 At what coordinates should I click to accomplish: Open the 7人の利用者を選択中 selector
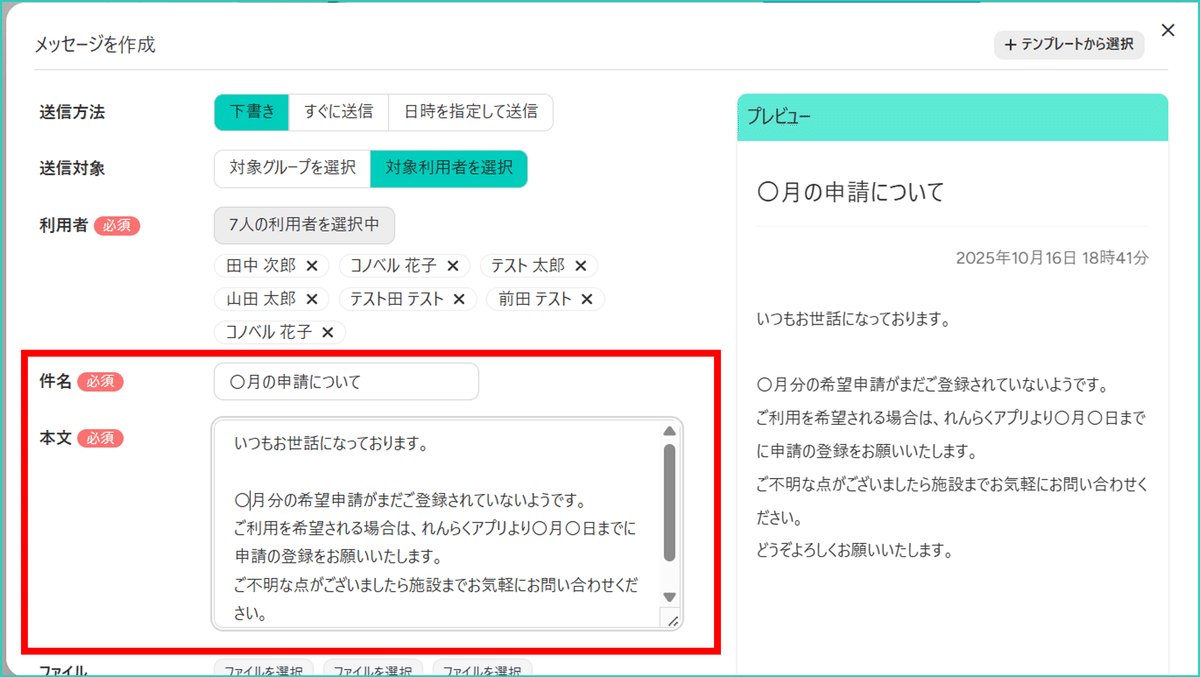(304, 225)
